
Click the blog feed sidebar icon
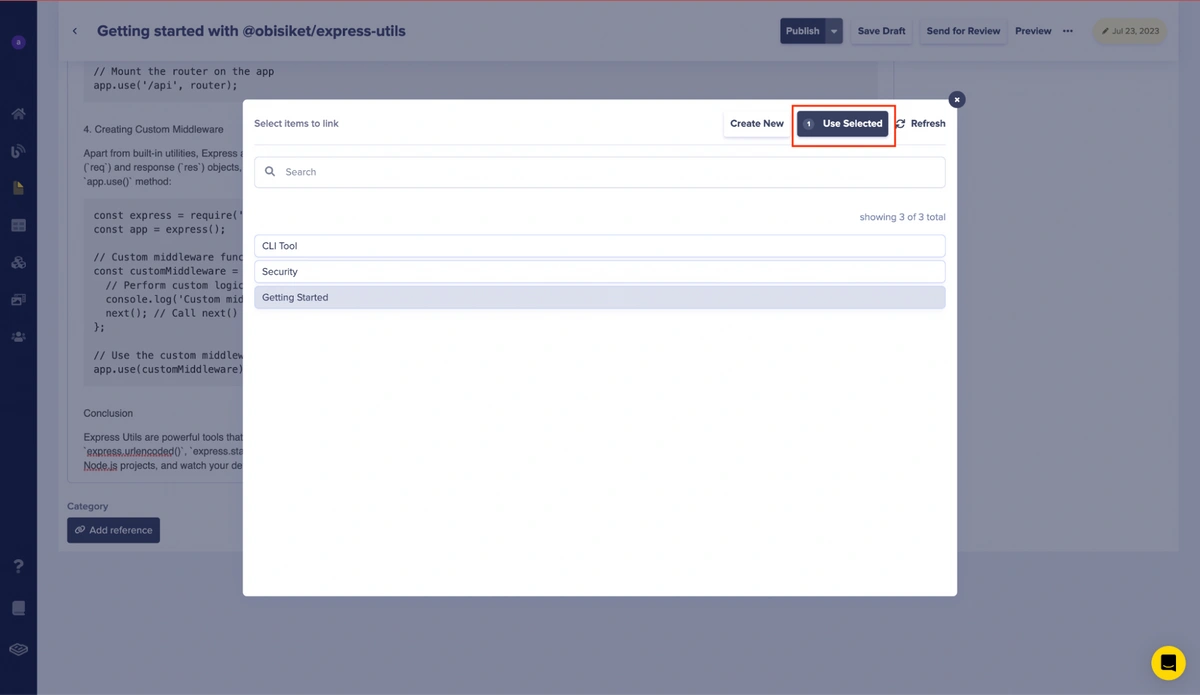click(18, 151)
